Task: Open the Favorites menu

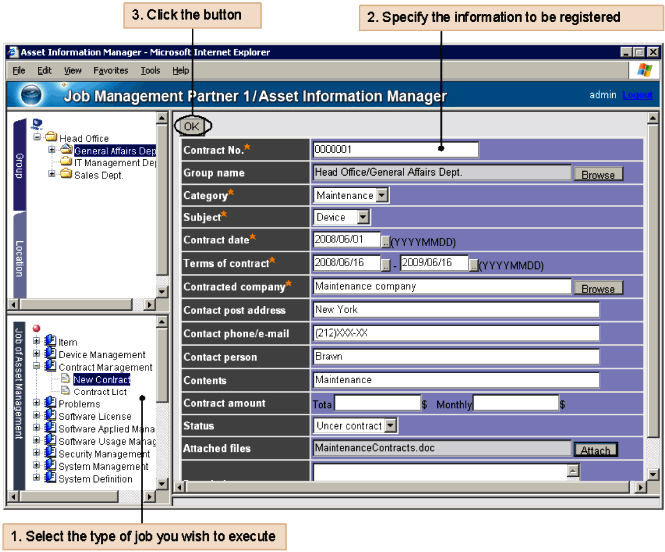Action: click(x=111, y=71)
